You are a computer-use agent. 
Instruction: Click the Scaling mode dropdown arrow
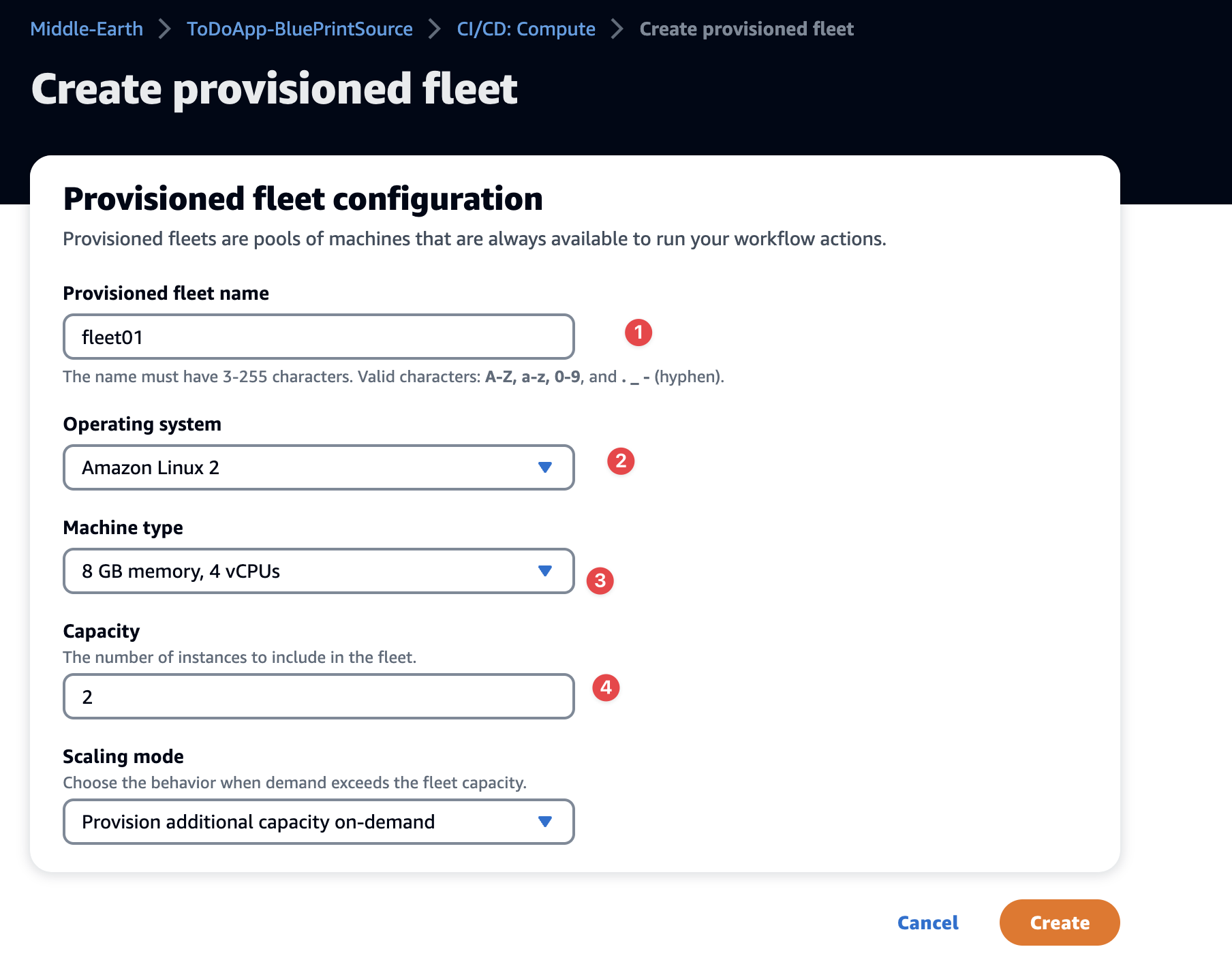point(544,822)
